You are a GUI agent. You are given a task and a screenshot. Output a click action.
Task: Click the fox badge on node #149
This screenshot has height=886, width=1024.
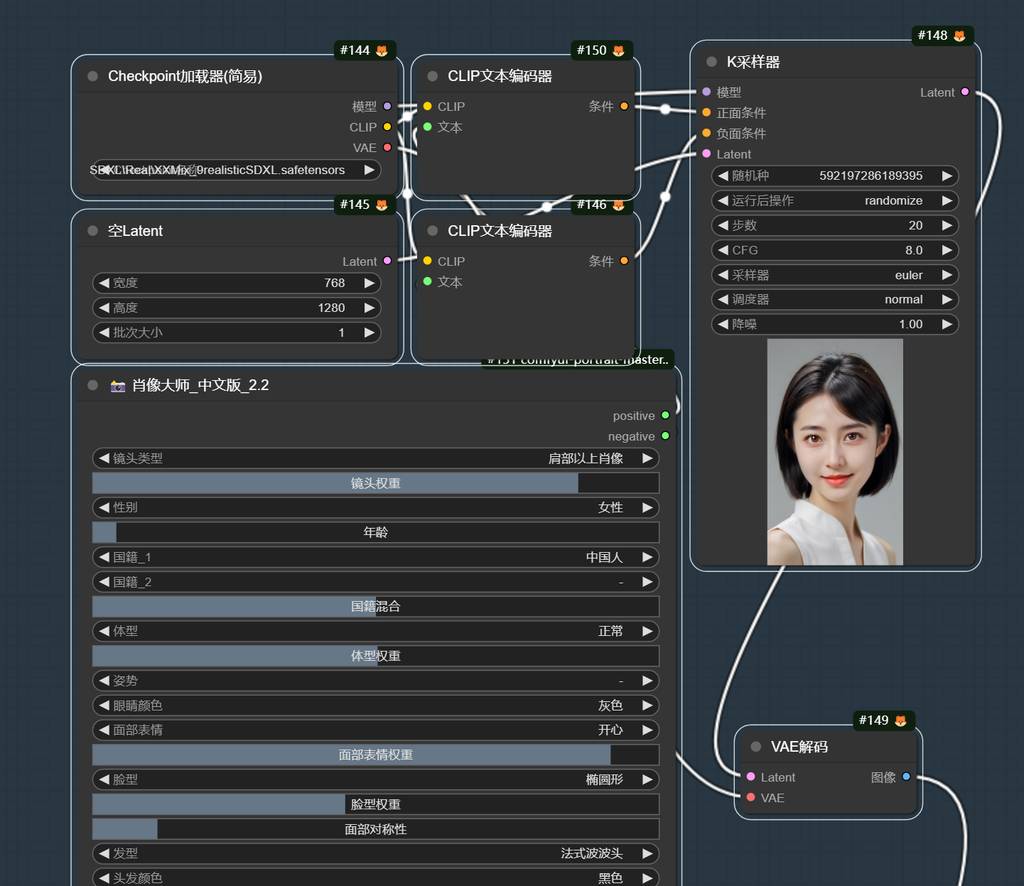click(x=900, y=720)
